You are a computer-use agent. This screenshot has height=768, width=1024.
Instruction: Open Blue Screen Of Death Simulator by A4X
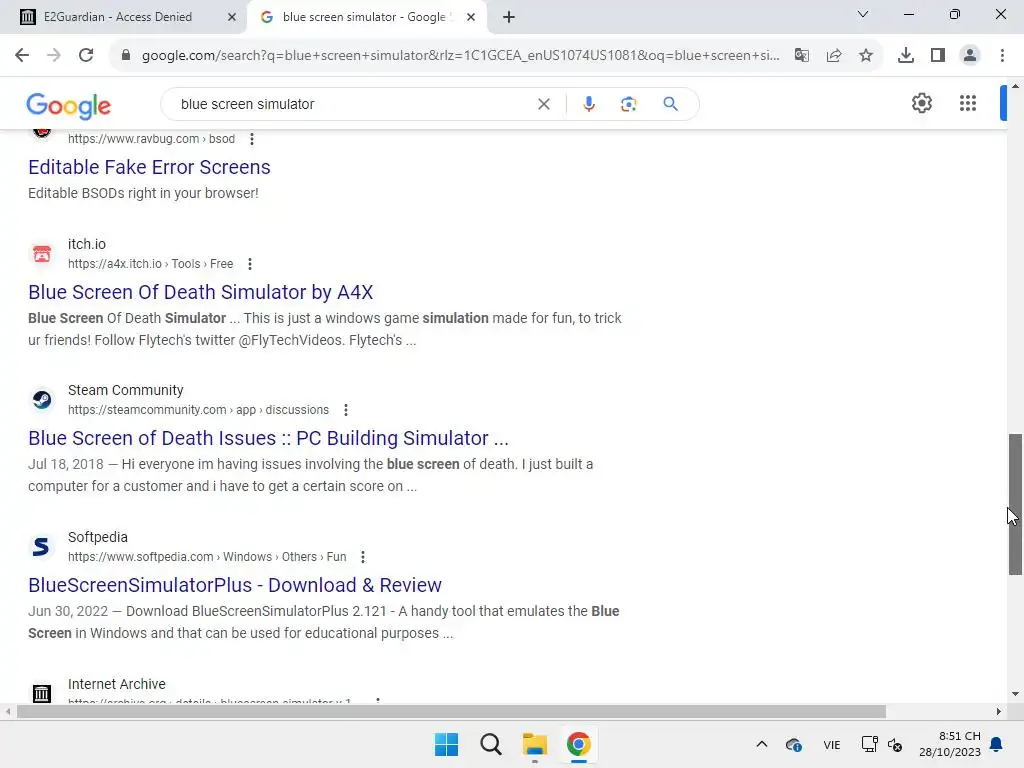coord(200,292)
